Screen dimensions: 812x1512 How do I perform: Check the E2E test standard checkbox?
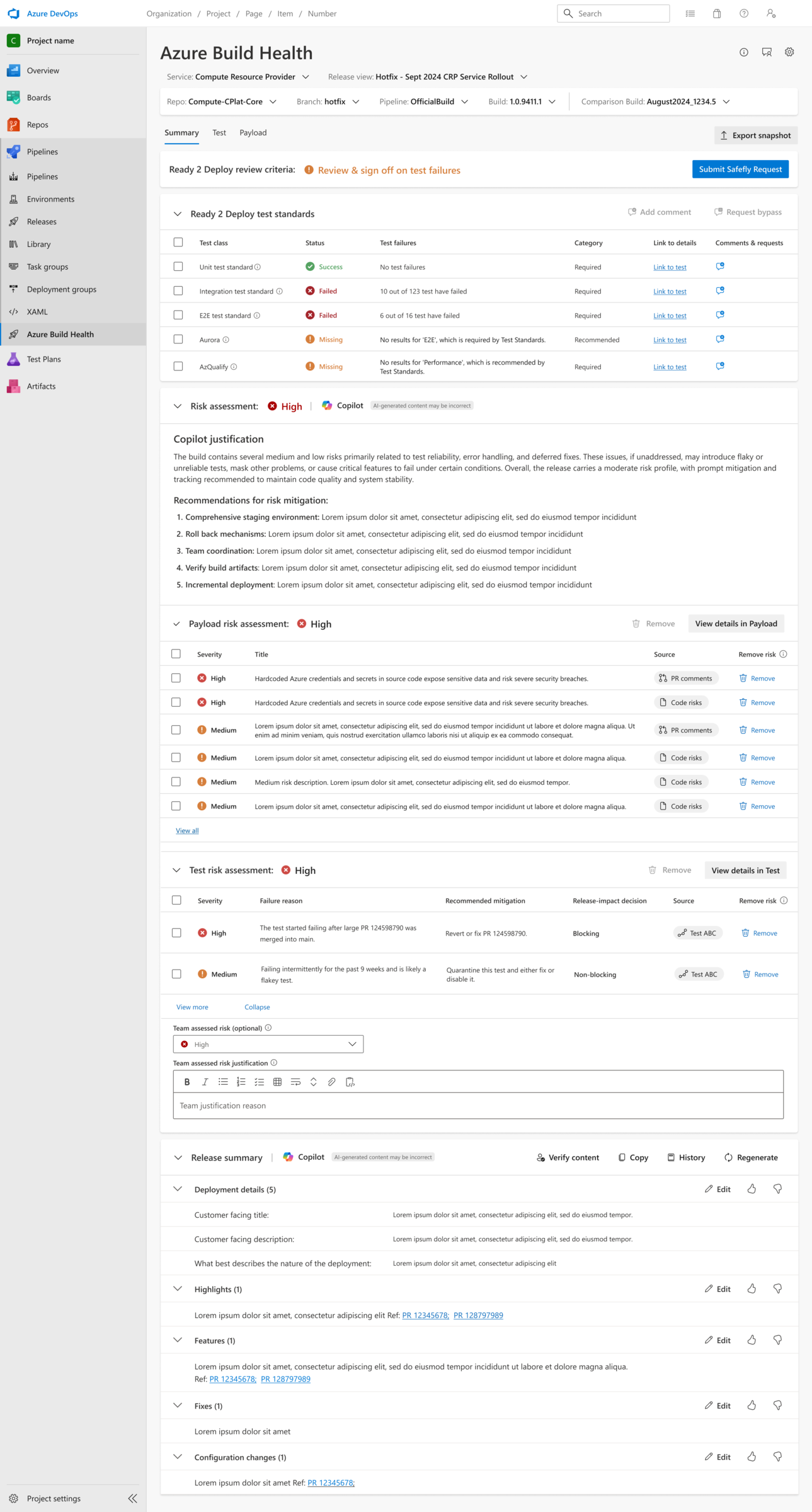tap(178, 315)
